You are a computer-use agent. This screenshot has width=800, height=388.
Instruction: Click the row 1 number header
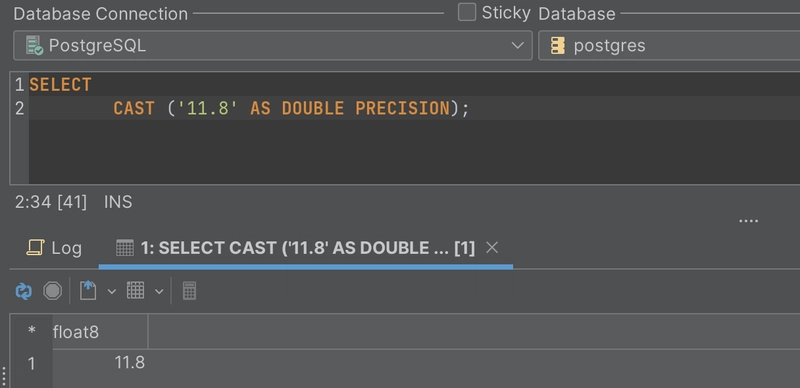tap(31, 363)
